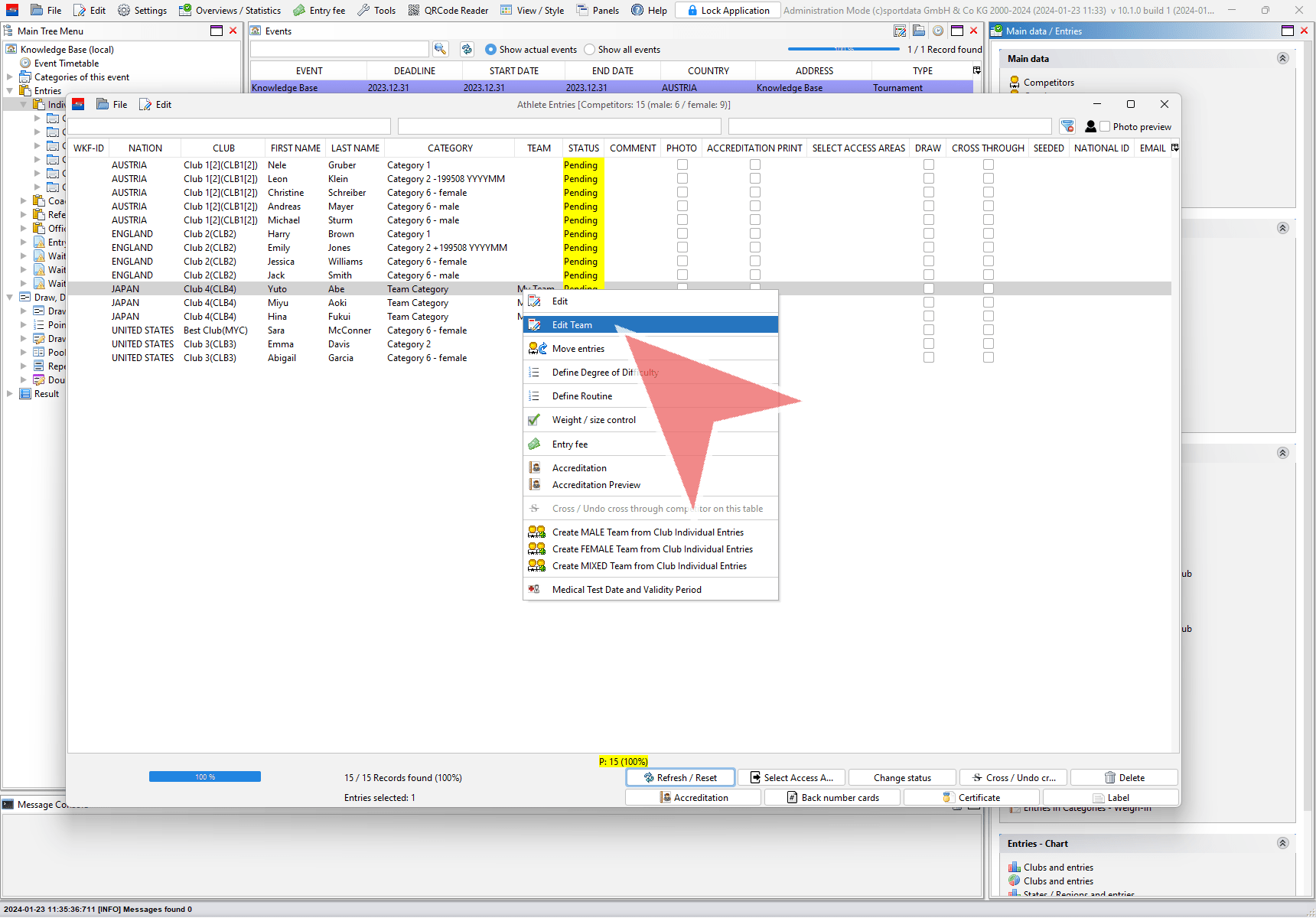Expand the Result tree node
The image size is (1316, 918).
10,394
